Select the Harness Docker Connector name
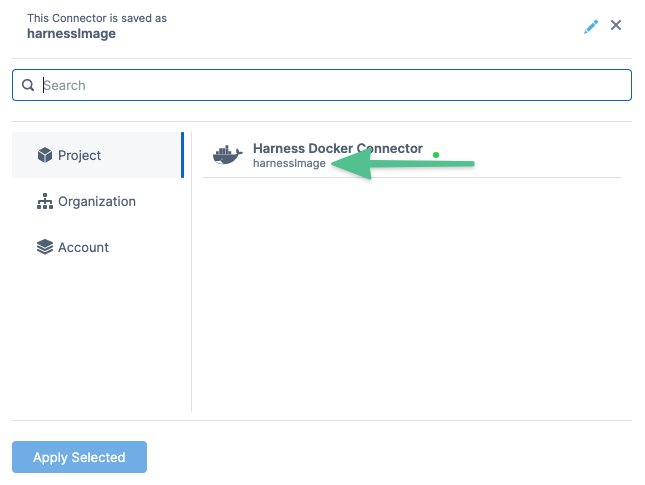 [x=338, y=148]
